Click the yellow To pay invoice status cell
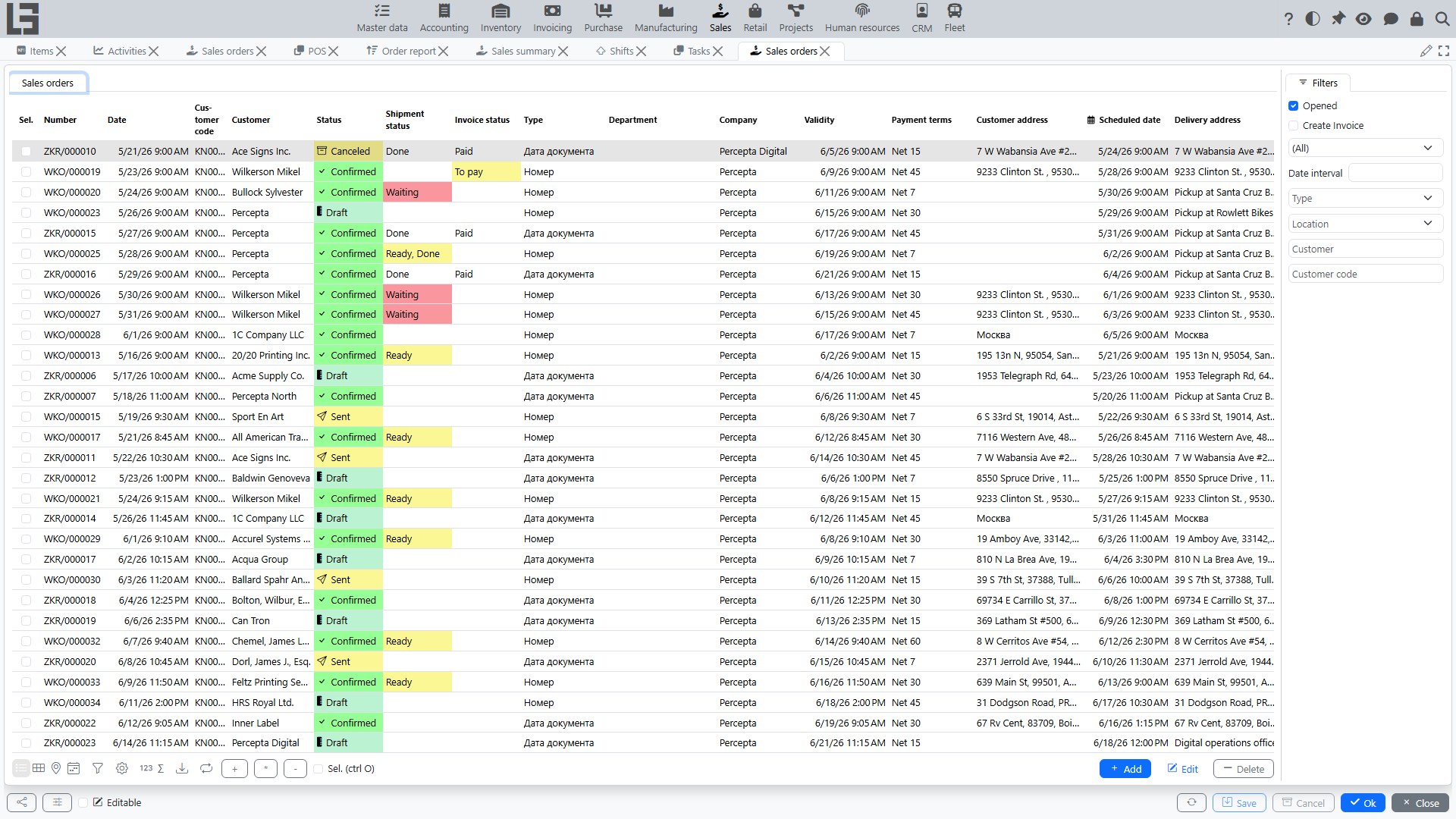The image size is (1456, 819). (x=487, y=171)
